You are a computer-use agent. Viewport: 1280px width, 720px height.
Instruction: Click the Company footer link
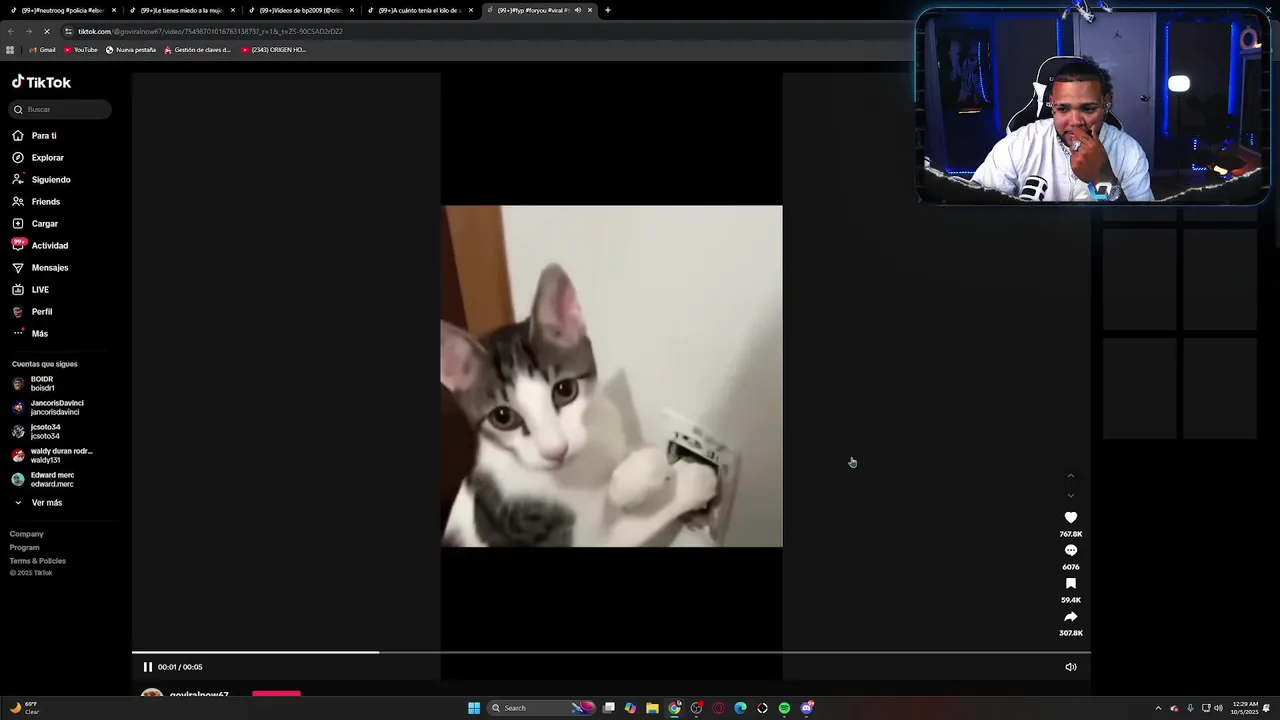click(x=27, y=534)
